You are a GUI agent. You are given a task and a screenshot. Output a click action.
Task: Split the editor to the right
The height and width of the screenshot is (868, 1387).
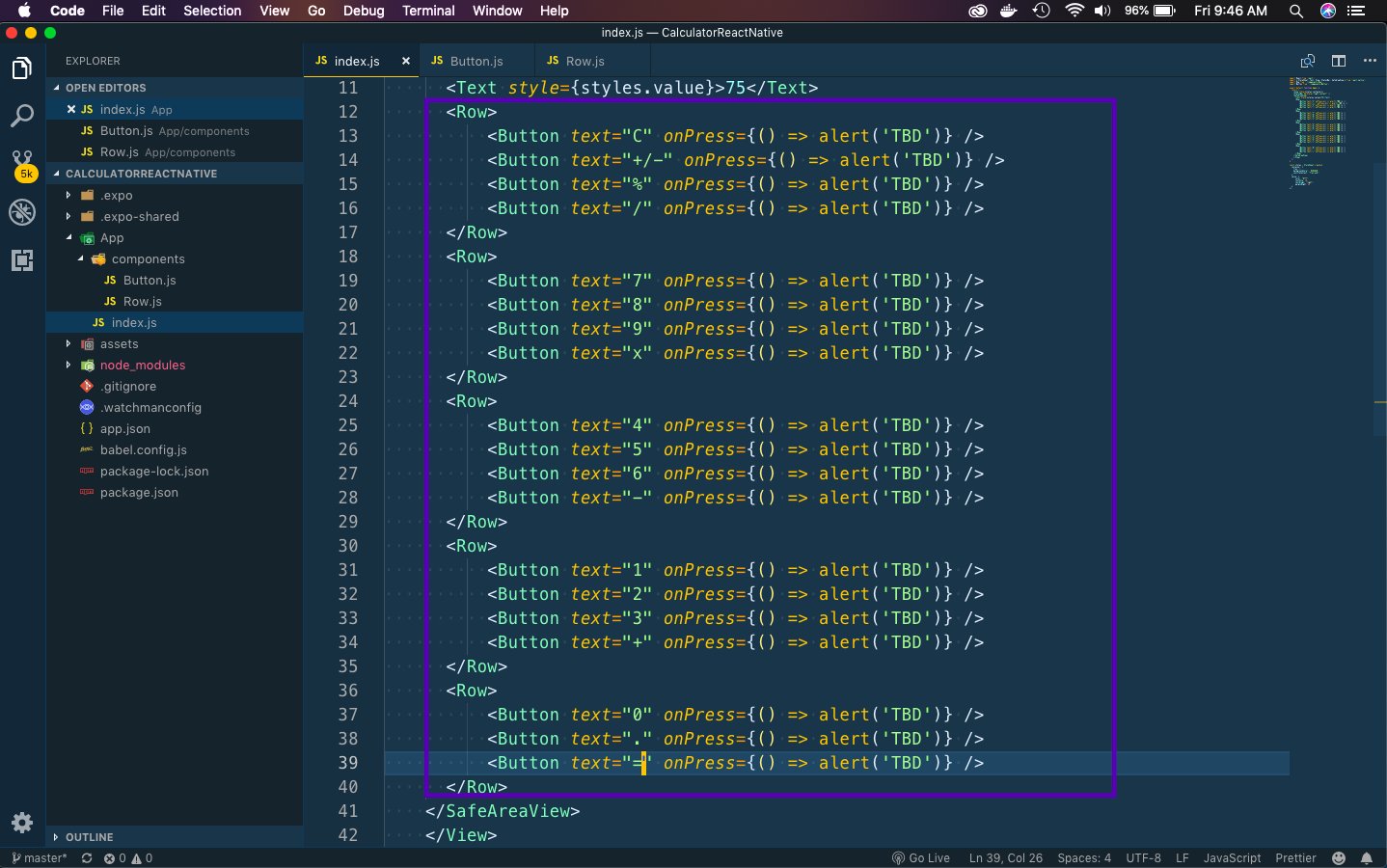point(1339,61)
